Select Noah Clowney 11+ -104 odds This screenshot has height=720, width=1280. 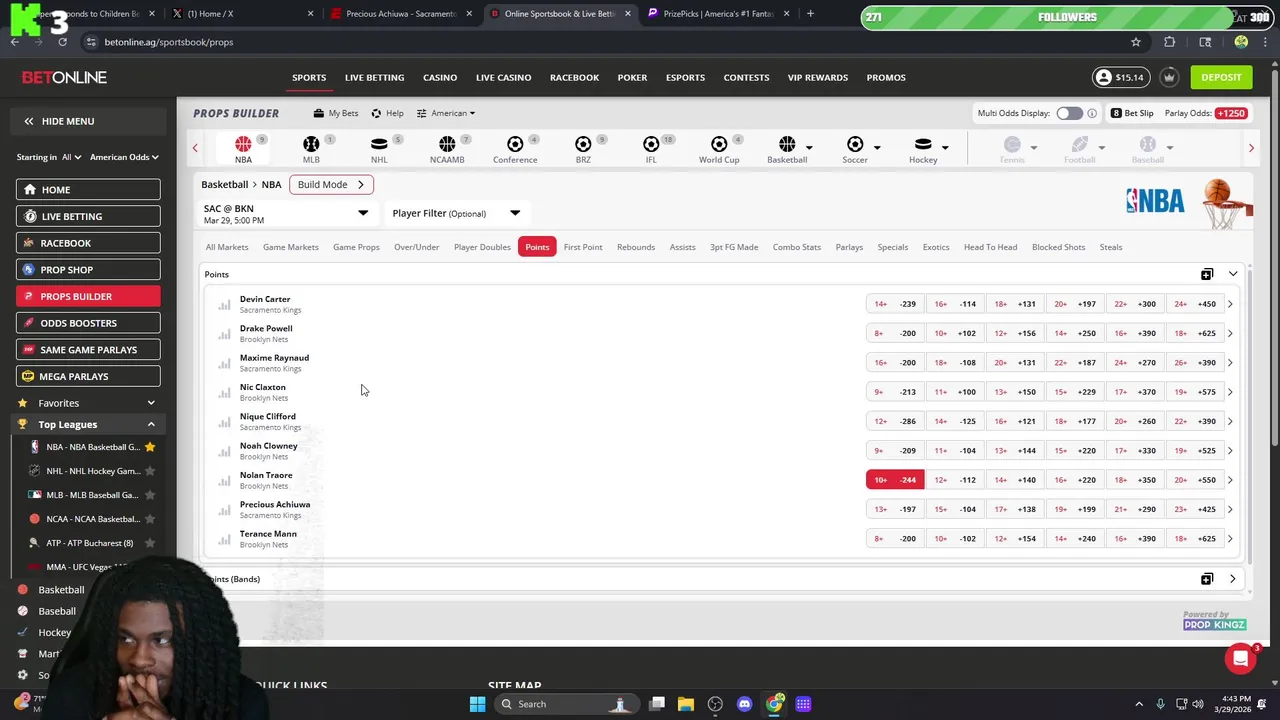[x=955, y=451]
